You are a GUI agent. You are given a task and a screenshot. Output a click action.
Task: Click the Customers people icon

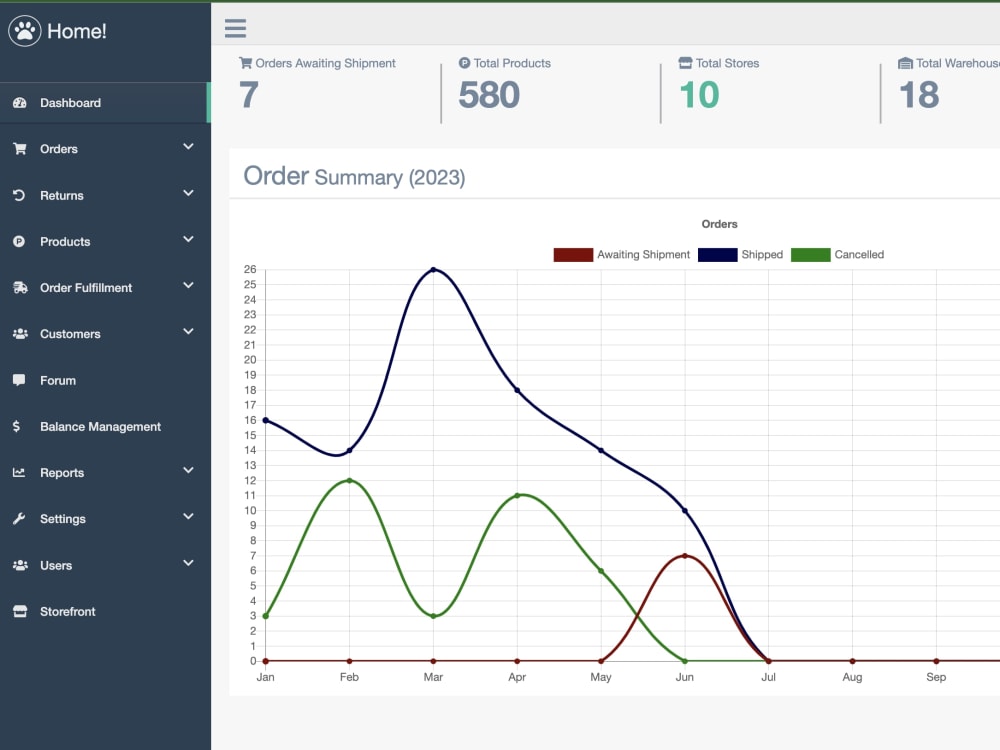[20, 334]
